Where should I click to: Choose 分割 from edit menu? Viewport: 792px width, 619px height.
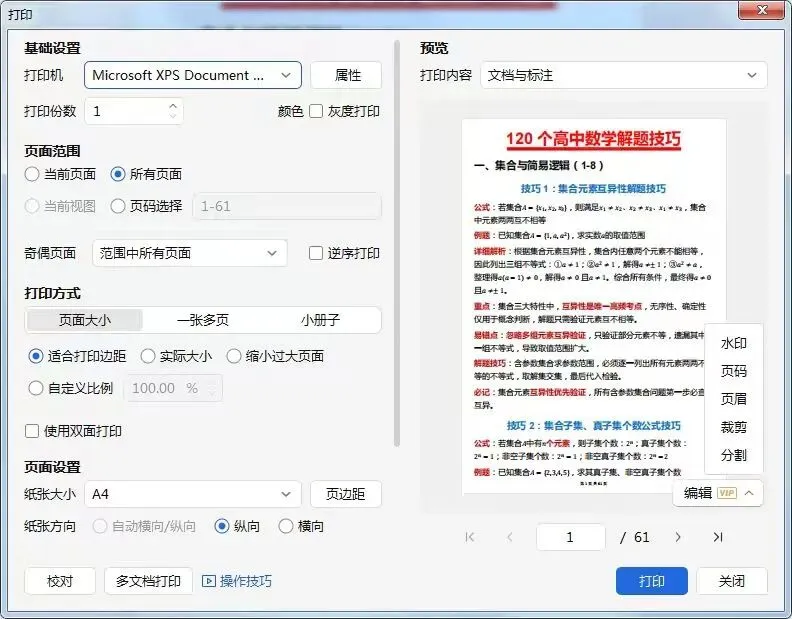coord(733,455)
